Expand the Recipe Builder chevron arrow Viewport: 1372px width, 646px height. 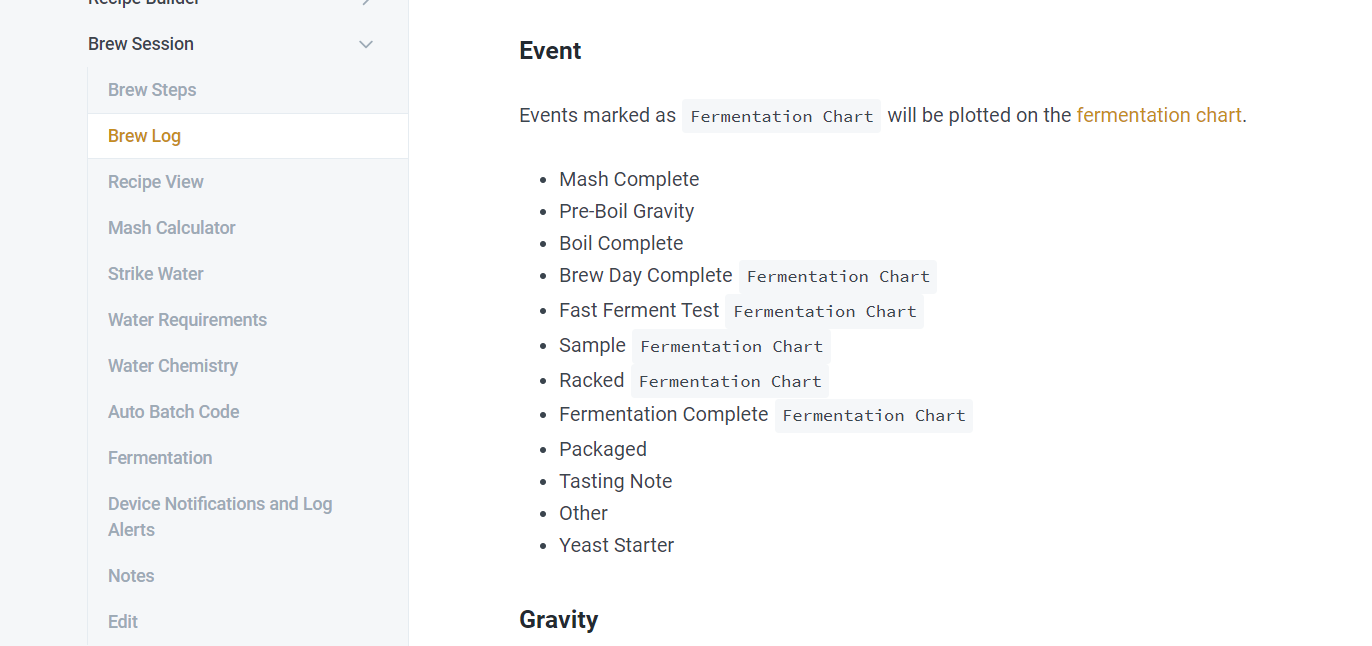click(x=366, y=3)
